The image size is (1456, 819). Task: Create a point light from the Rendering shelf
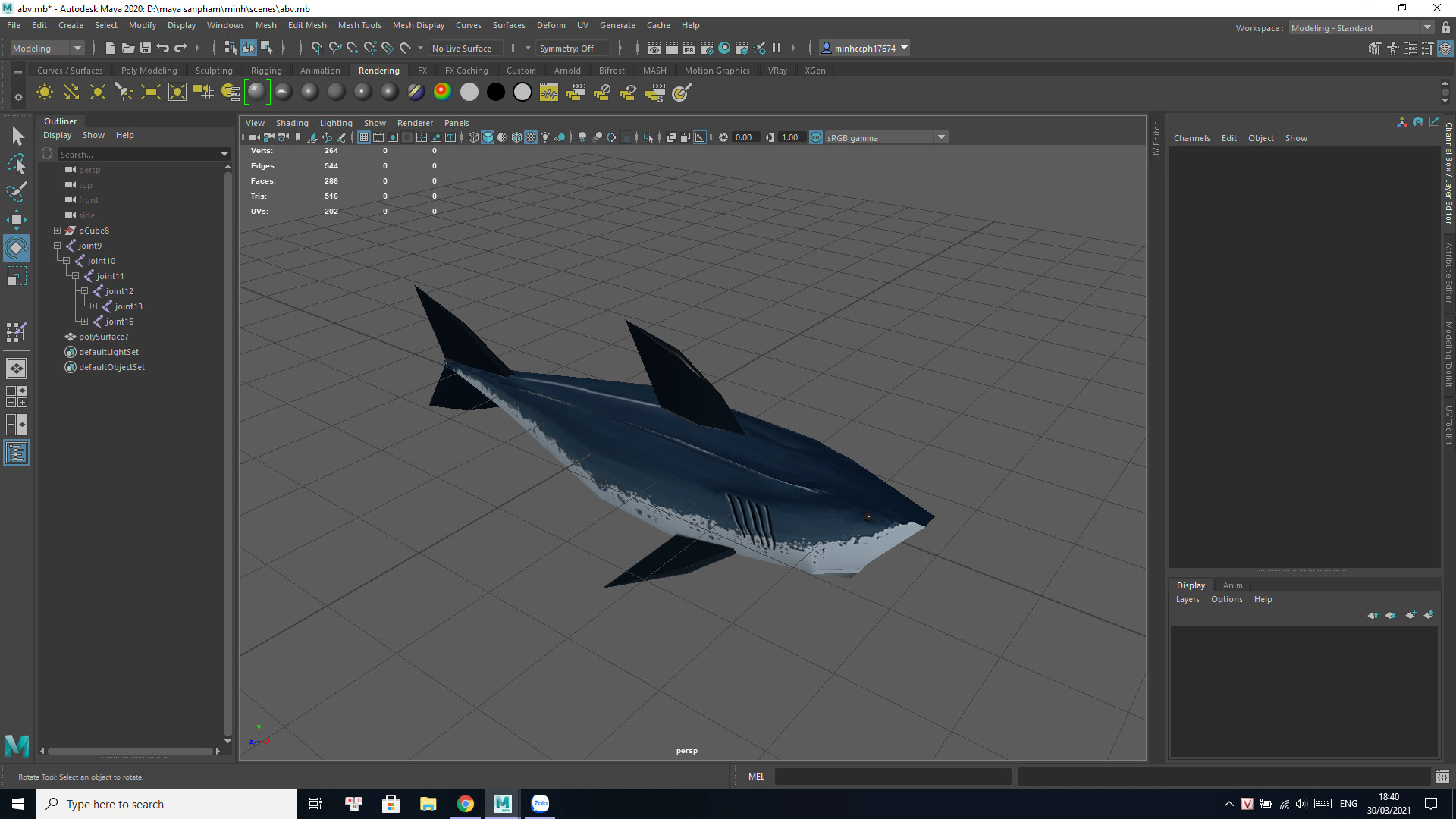97,92
